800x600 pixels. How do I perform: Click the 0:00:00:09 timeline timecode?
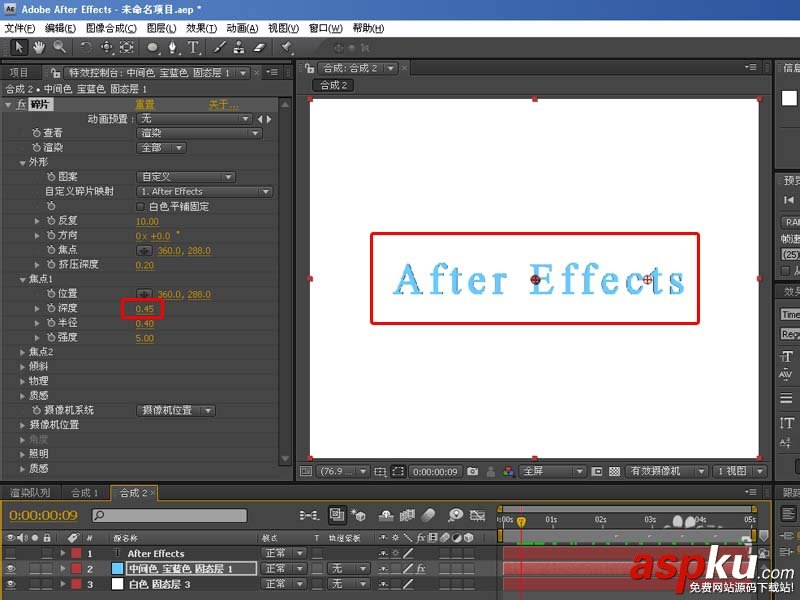[x=43, y=515]
